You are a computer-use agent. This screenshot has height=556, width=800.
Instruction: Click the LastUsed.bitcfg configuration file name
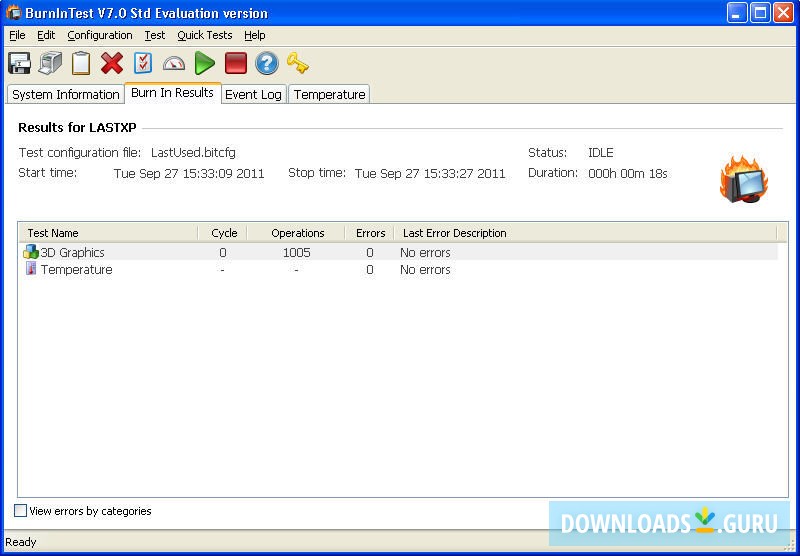click(193, 153)
